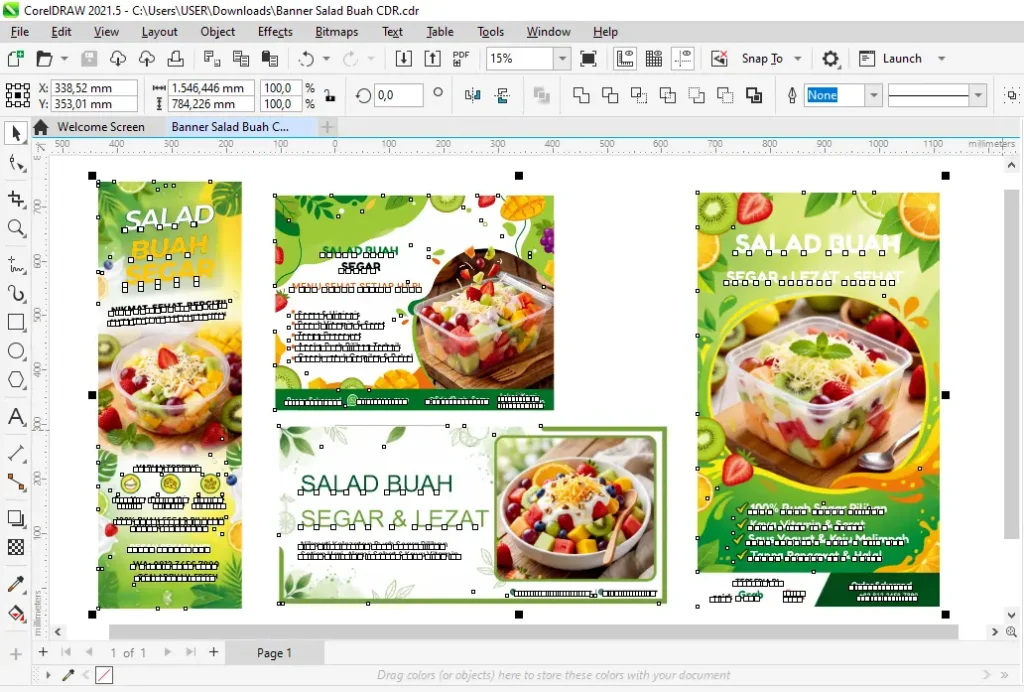The width and height of the screenshot is (1024, 692).
Task: Select the Color Eyedropper tool
Action: (16, 584)
